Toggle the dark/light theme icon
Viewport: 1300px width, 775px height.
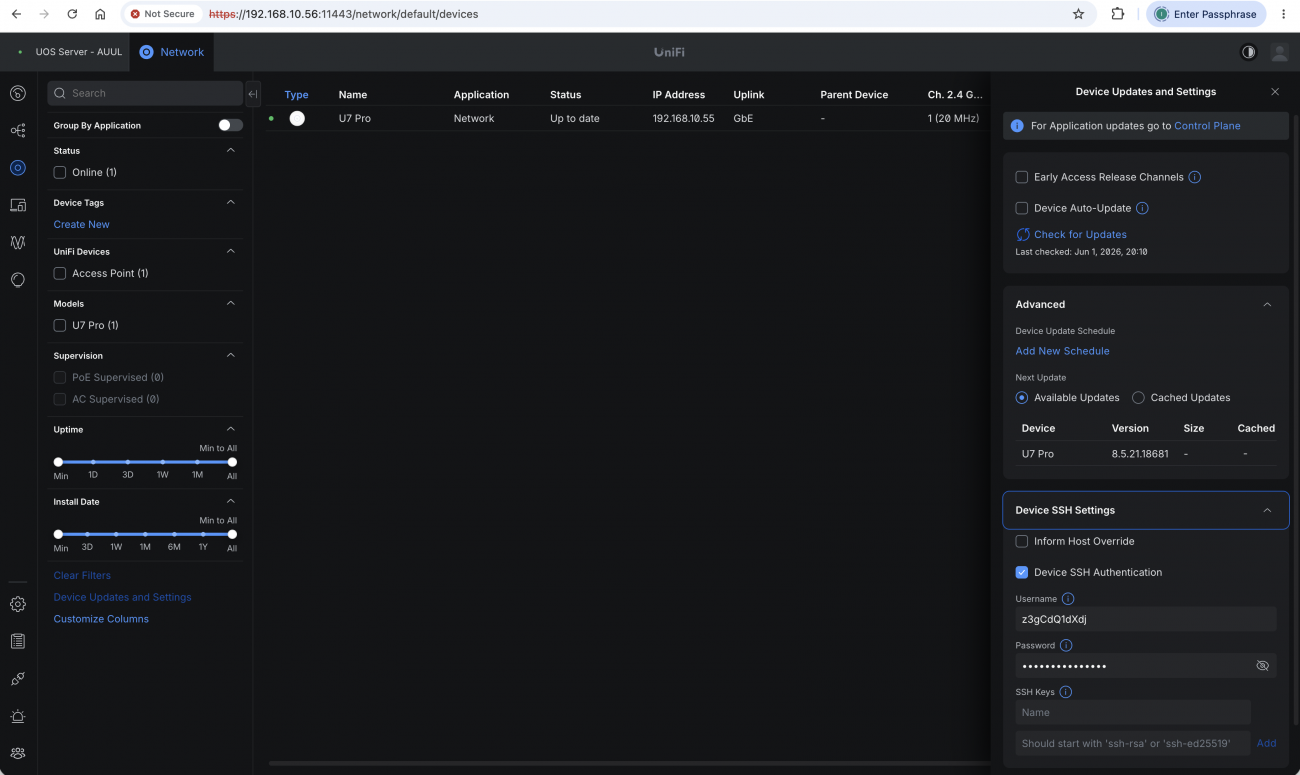point(1248,52)
